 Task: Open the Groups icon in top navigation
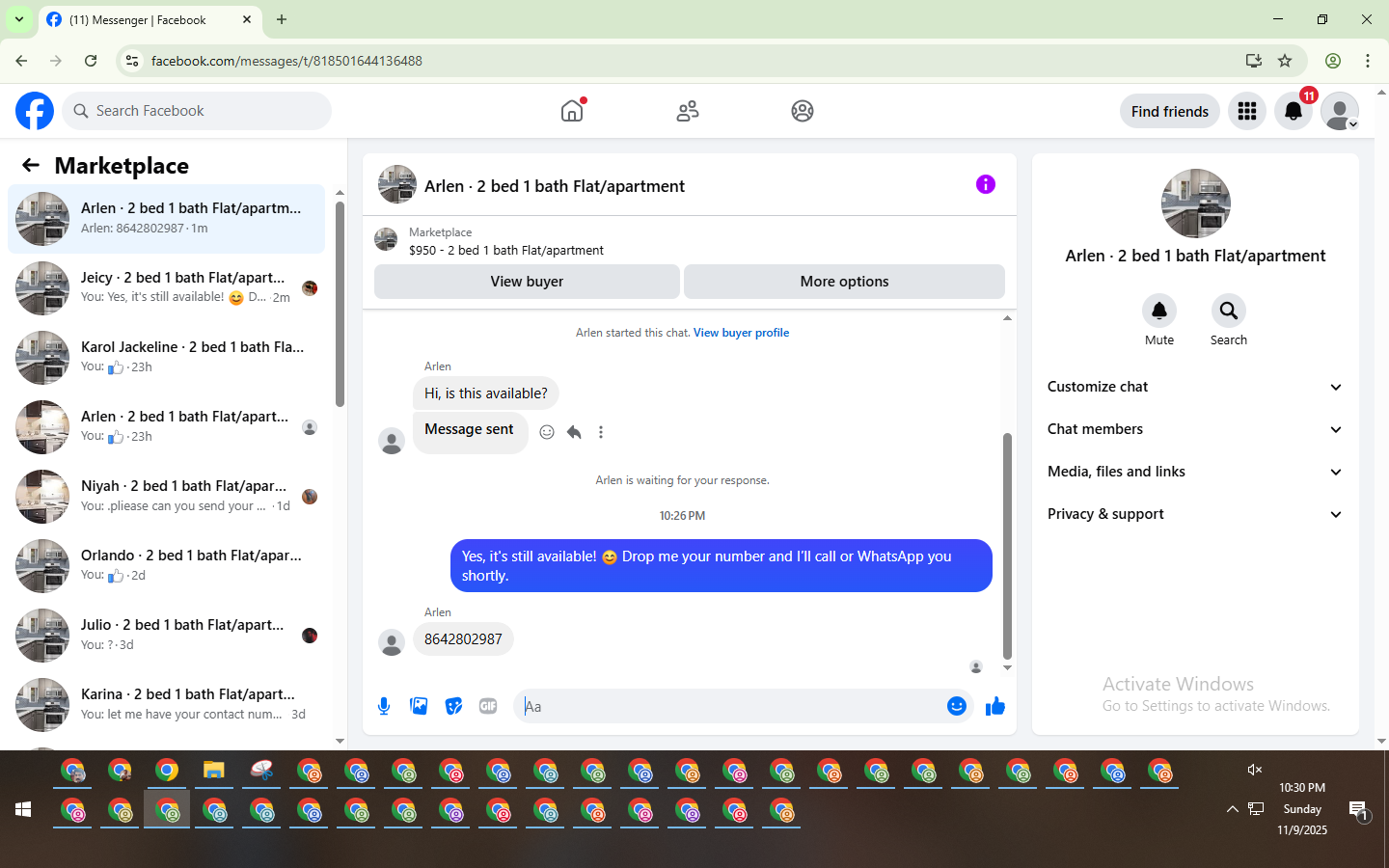(x=803, y=111)
